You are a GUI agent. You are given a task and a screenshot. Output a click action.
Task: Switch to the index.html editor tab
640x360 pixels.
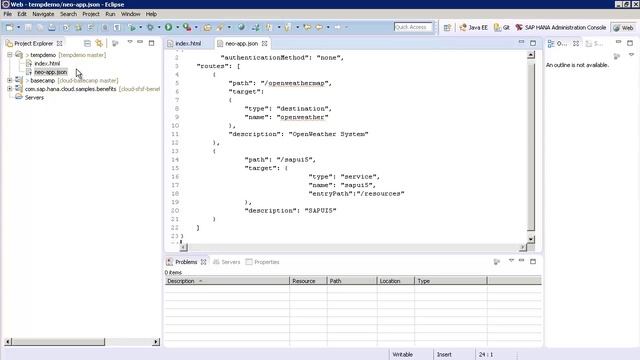pyautogui.click(x=188, y=43)
